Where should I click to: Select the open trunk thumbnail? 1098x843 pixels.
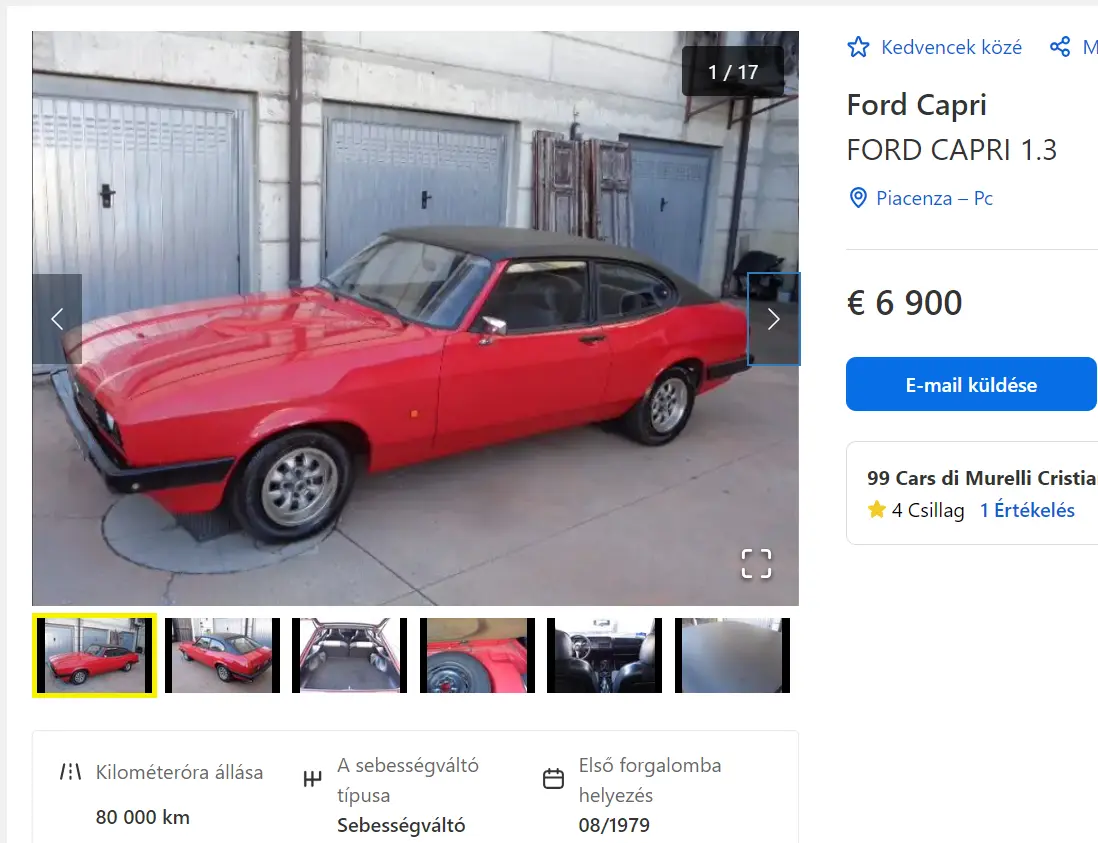point(349,655)
